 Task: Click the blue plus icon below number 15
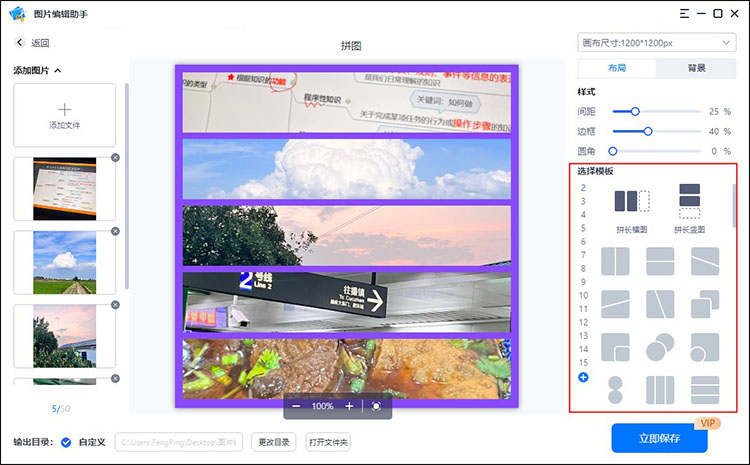(583, 377)
